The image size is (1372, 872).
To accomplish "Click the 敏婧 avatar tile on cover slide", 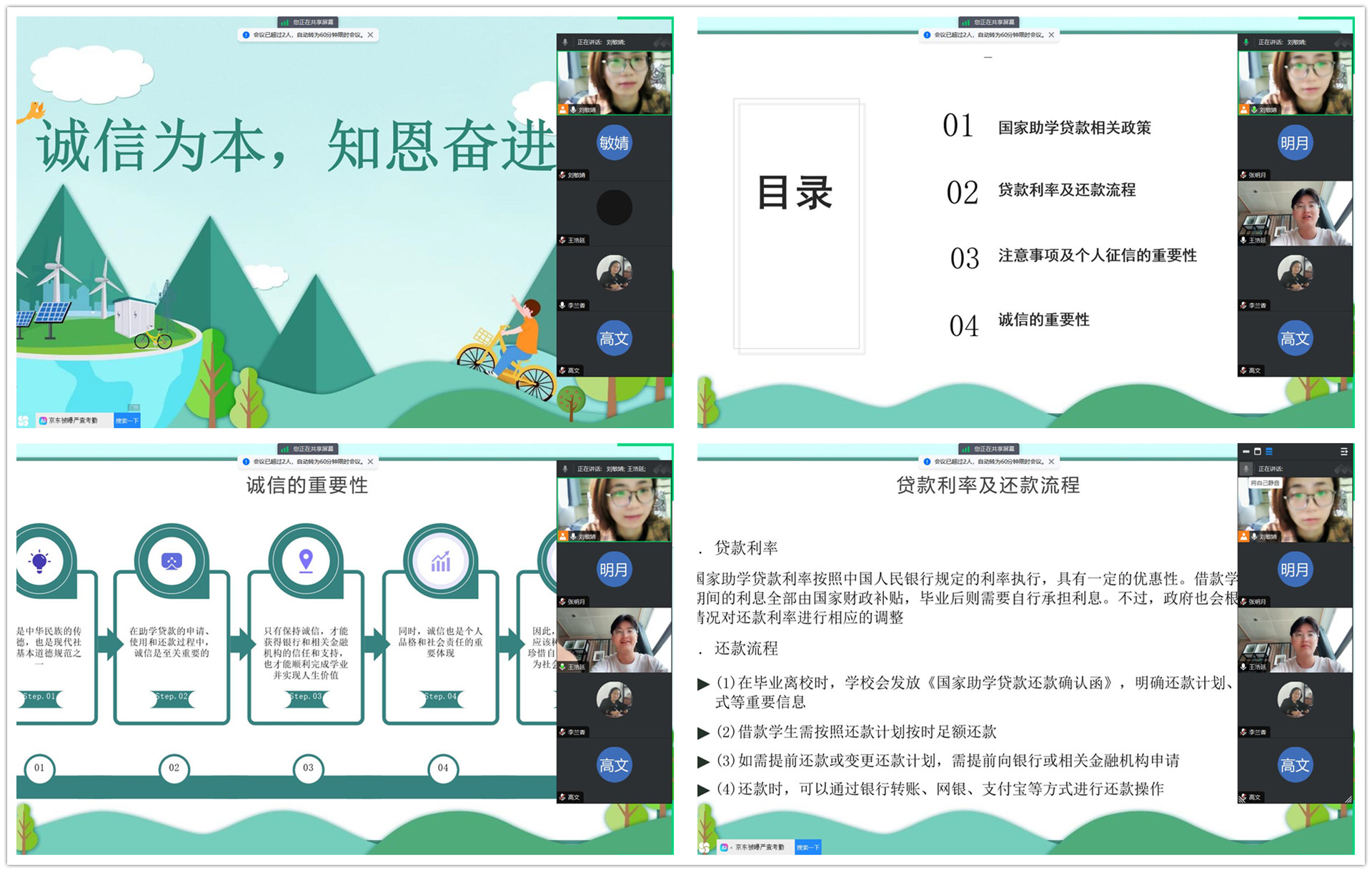I will click(x=614, y=143).
